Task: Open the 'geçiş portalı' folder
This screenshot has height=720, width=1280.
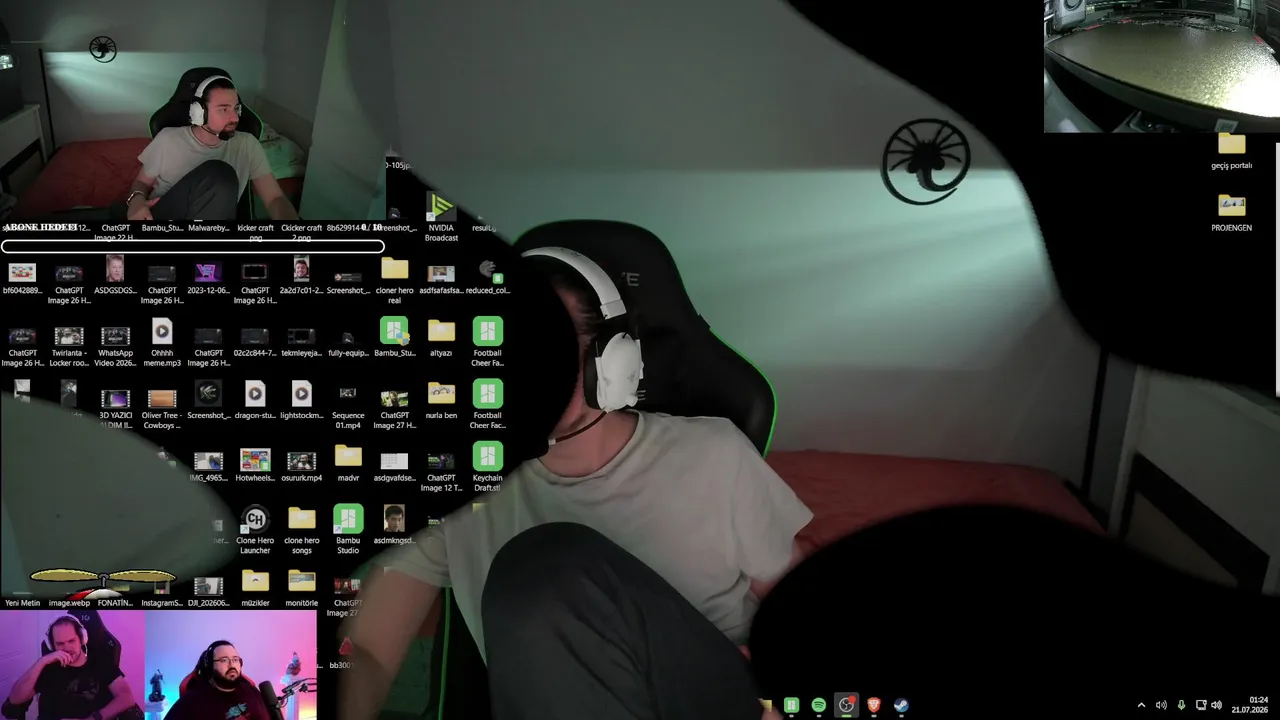Action: click(x=1231, y=151)
